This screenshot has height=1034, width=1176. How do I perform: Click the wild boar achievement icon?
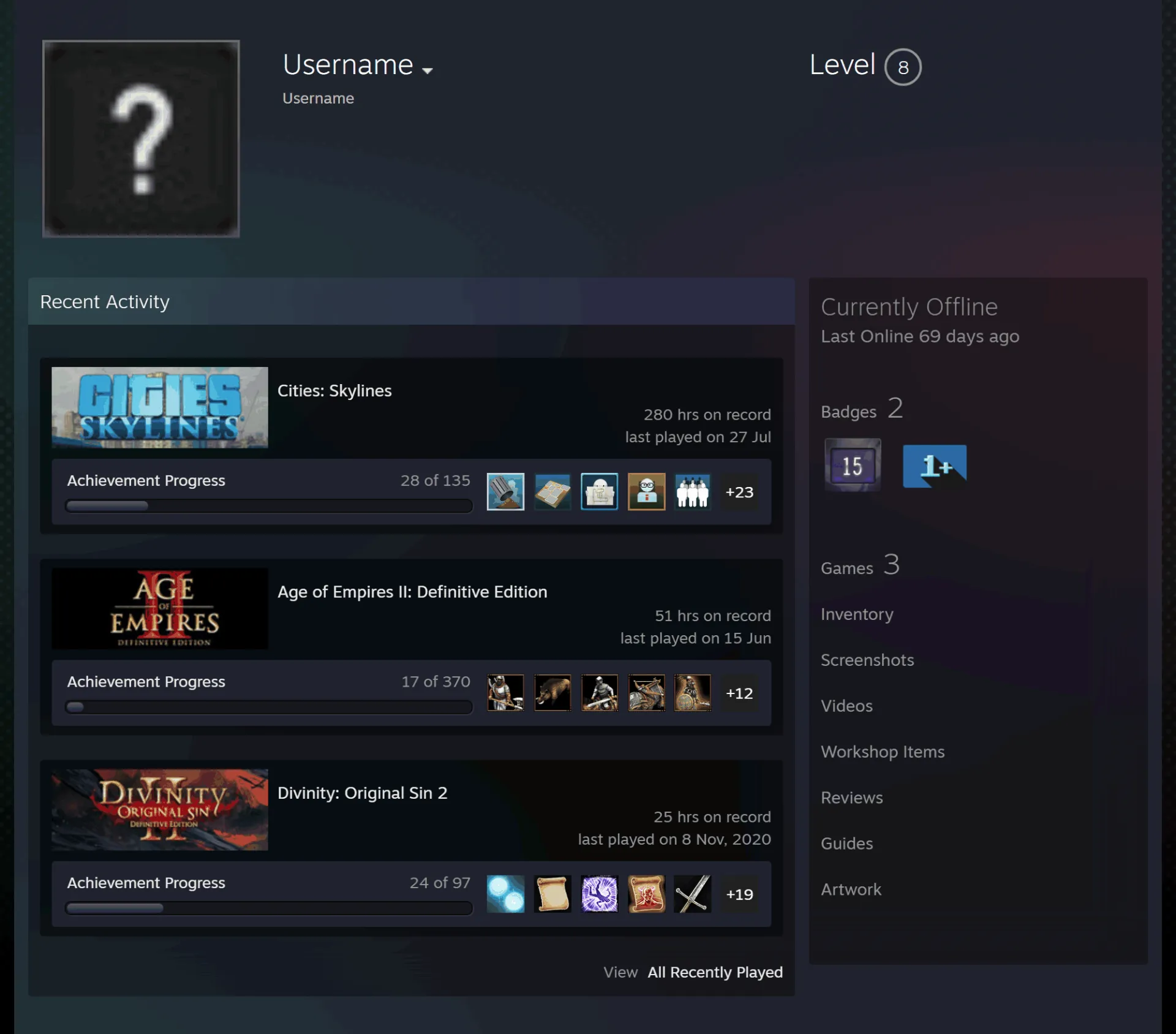click(x=552, y=693)
